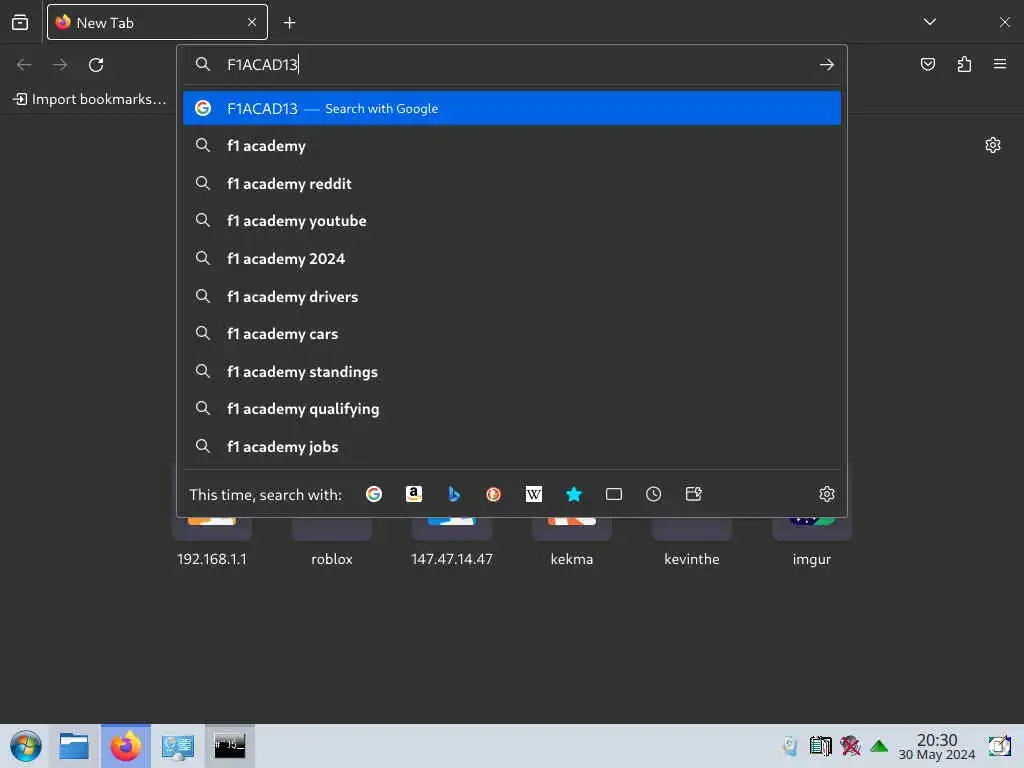This screenshot has height=768, width=1024.
Task: Go back to previous page
Action: [24, 65]
